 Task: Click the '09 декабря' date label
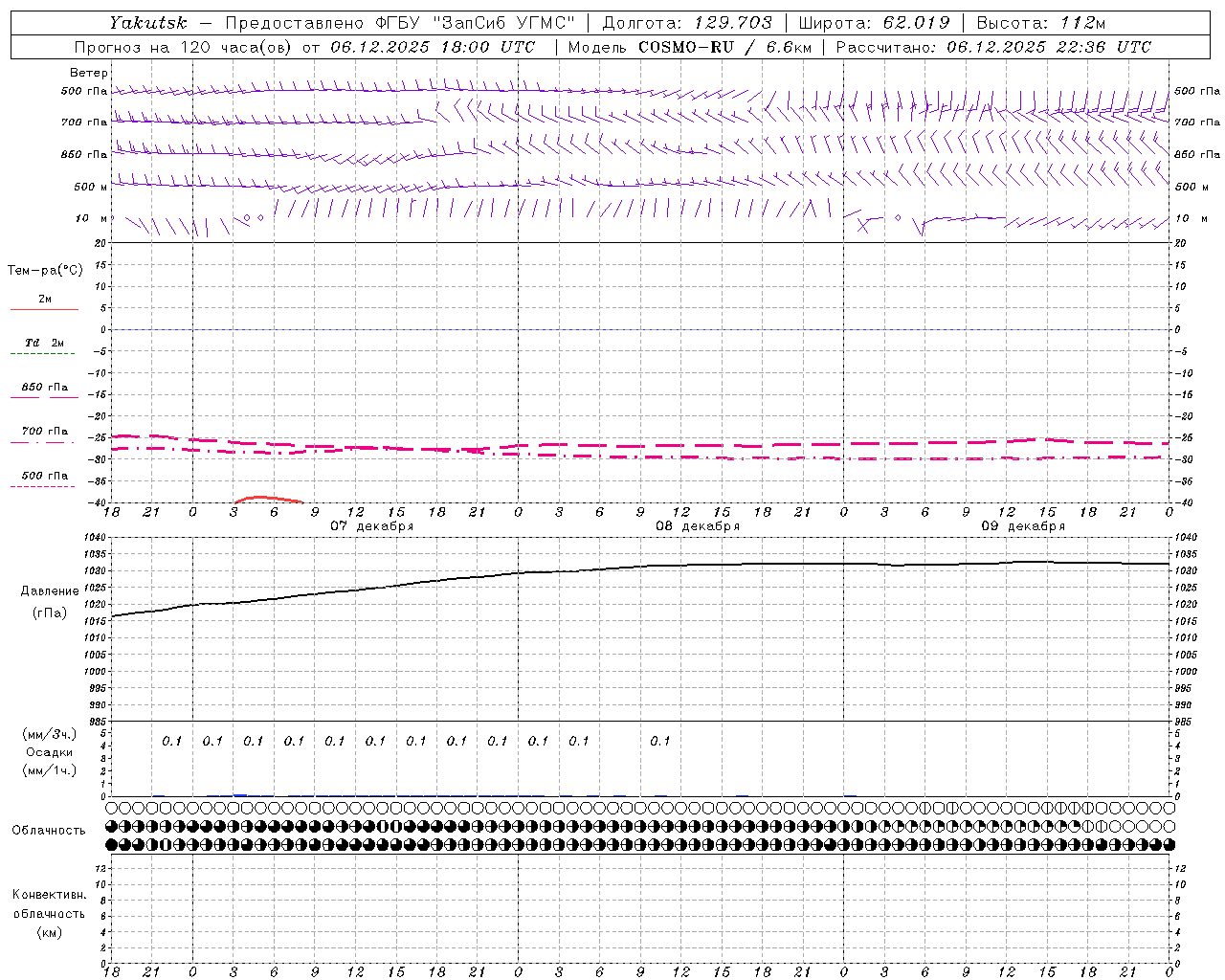tap(1022, 526)
